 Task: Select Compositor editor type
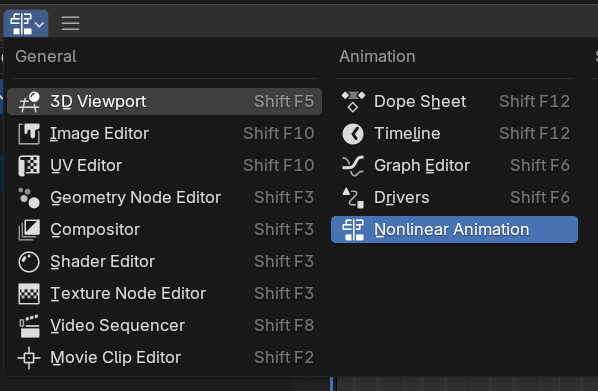[x=164, y=230]
